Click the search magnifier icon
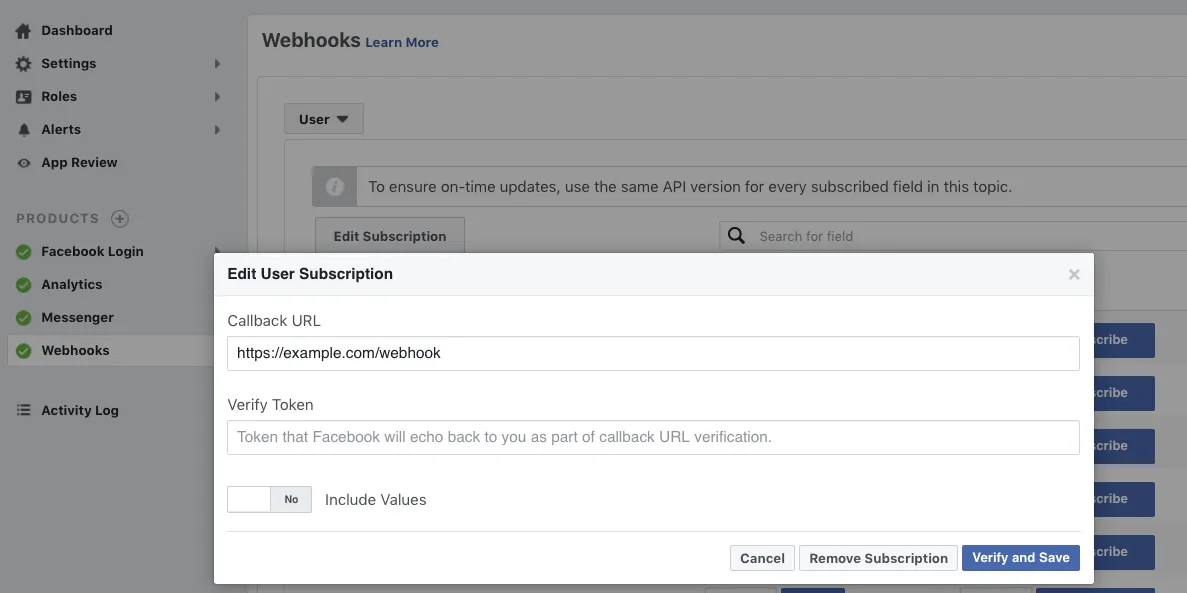 pos(736,236)
